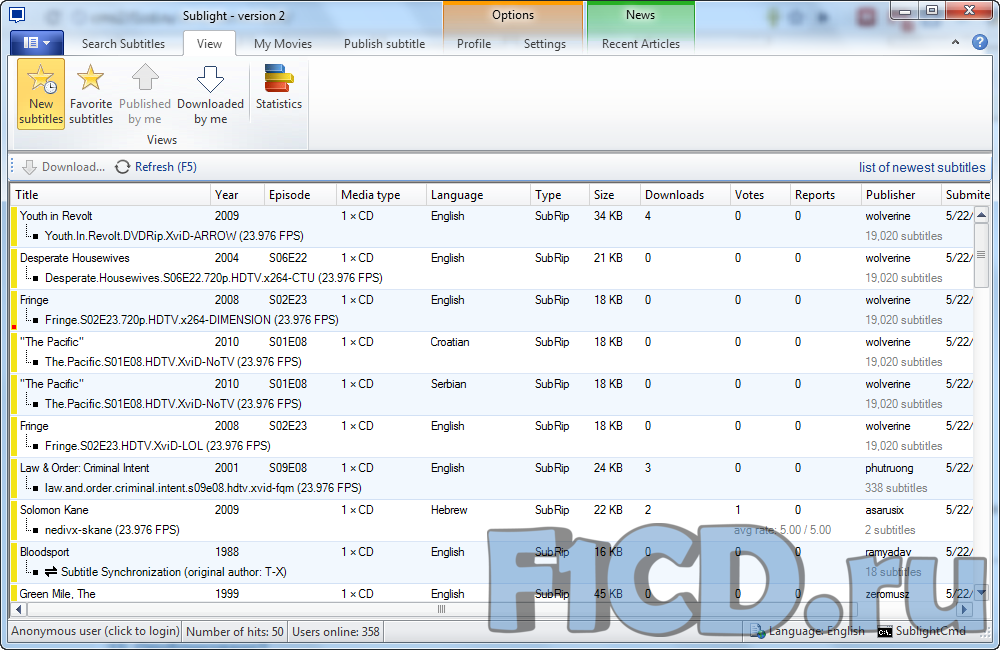
Task: Open the Profile tab
Action: (474, 44)
